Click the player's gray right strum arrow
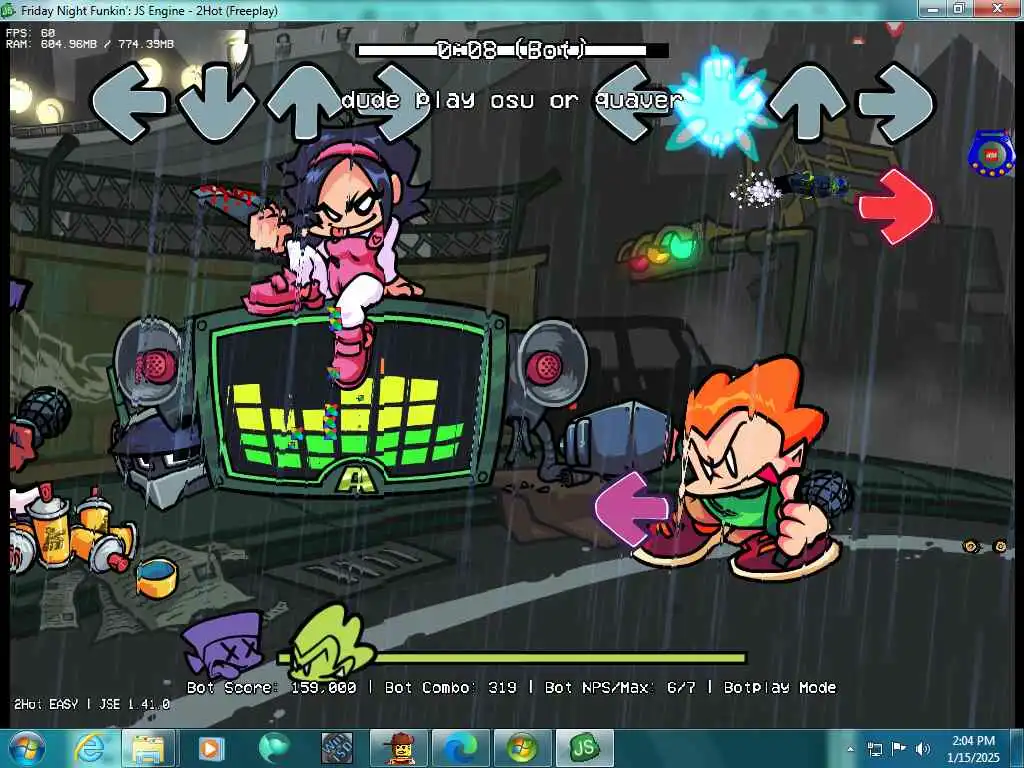Screen dimensions: 1024x768 (897, 103)
